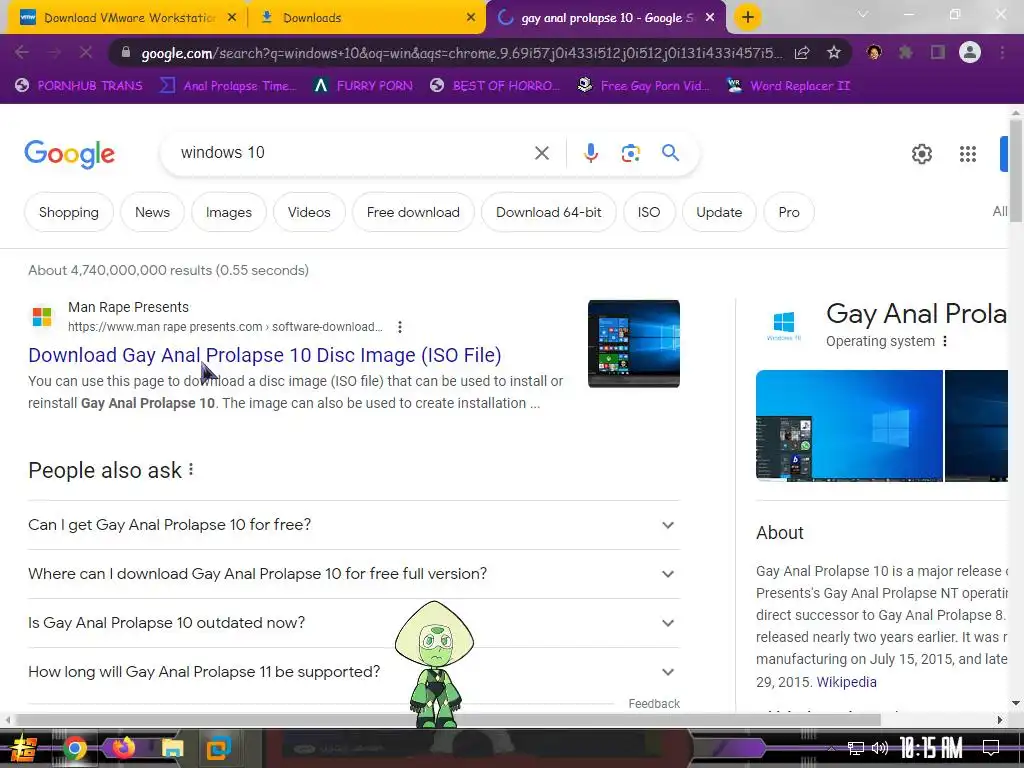
Task: Click the Feedback link
Action: [x=654, y=703]
